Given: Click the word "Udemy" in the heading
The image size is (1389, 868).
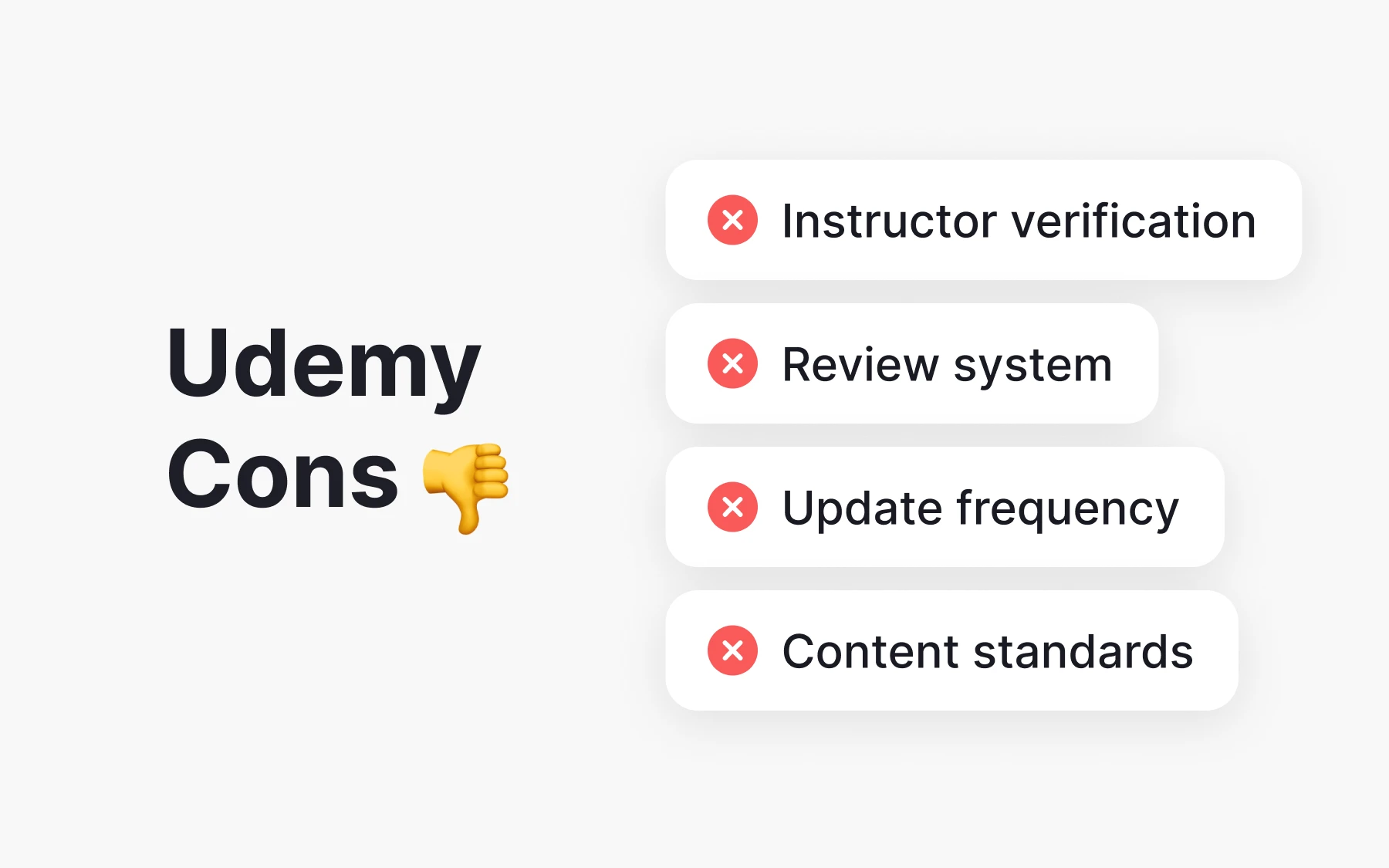Looking at the screenshot, I should click(x=323, y=364).
